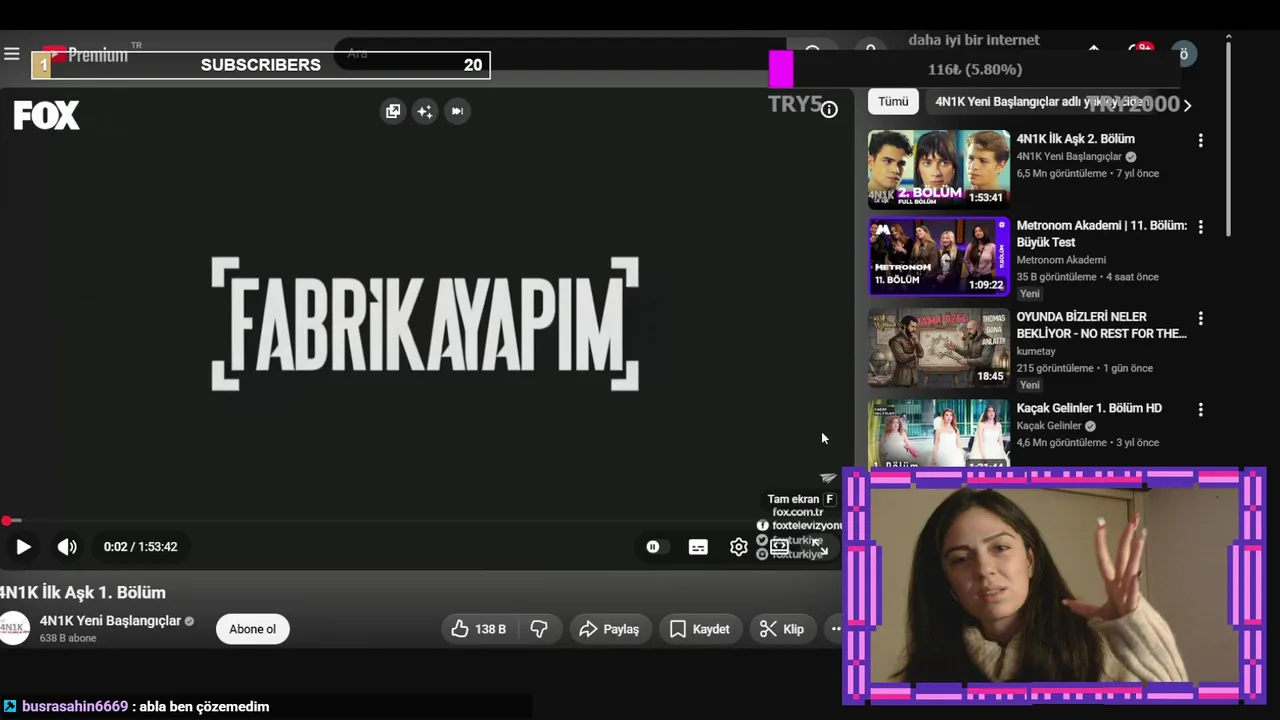Select the Tümü filter chip

click(x=893, y=102)
